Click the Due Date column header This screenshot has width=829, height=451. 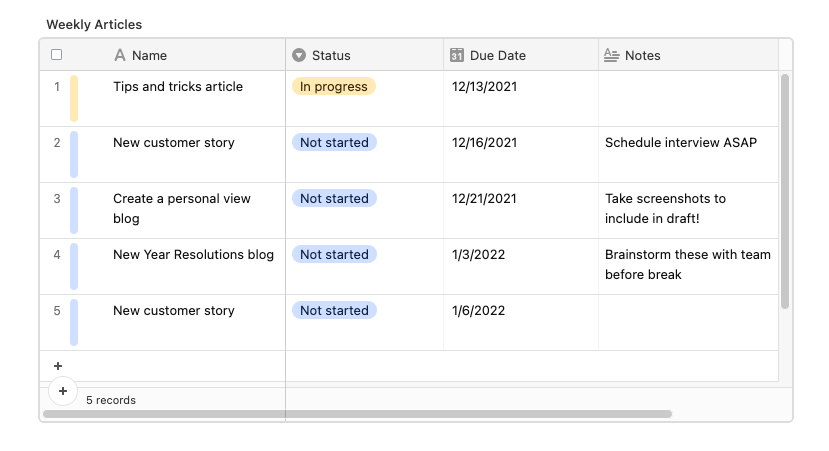tap(521, 55)
